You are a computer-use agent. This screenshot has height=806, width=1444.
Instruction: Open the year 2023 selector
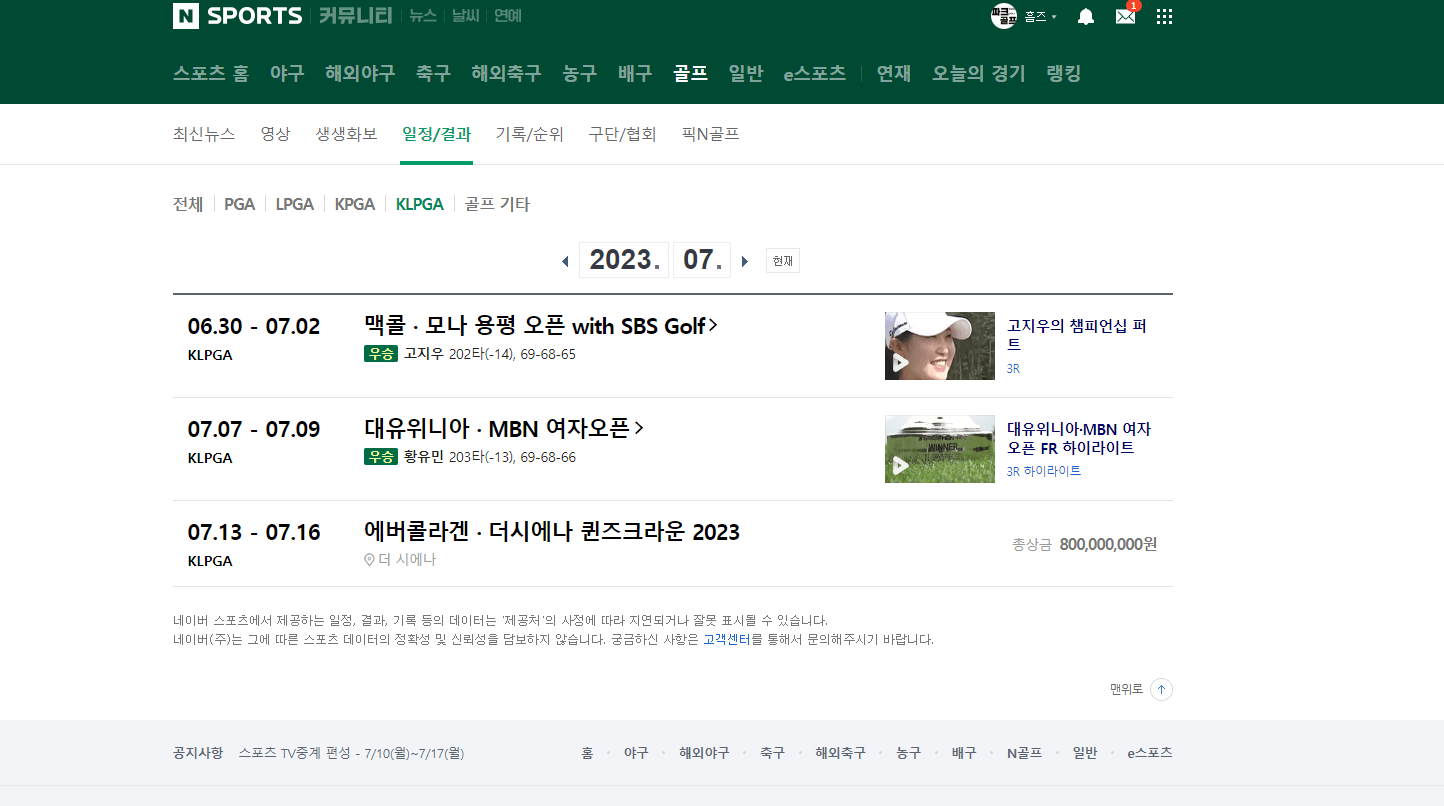[625, 260]
